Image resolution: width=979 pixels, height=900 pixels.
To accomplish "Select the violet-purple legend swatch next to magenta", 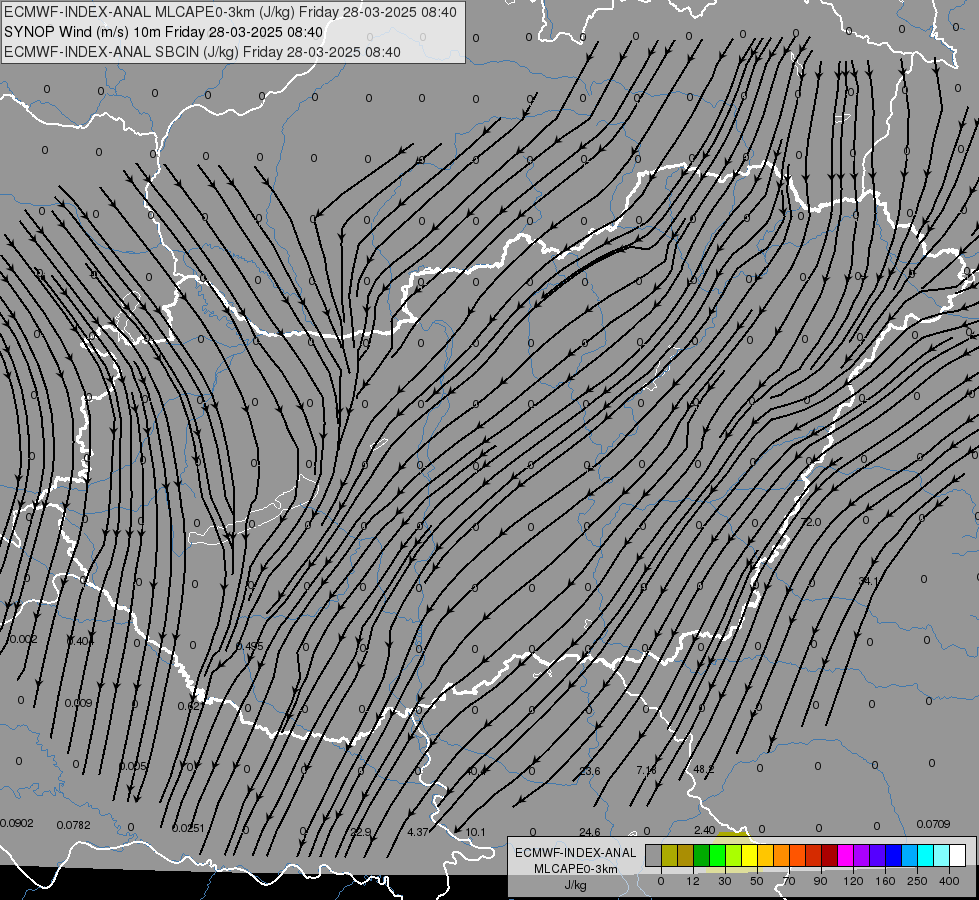I will click(x=862, y=855).
